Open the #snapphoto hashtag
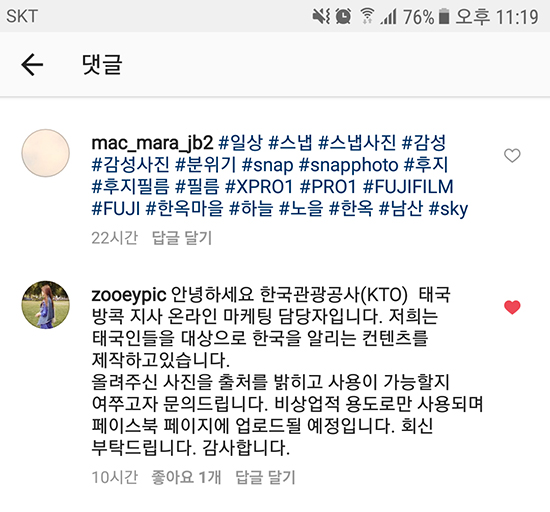 [x=349, y=165]
